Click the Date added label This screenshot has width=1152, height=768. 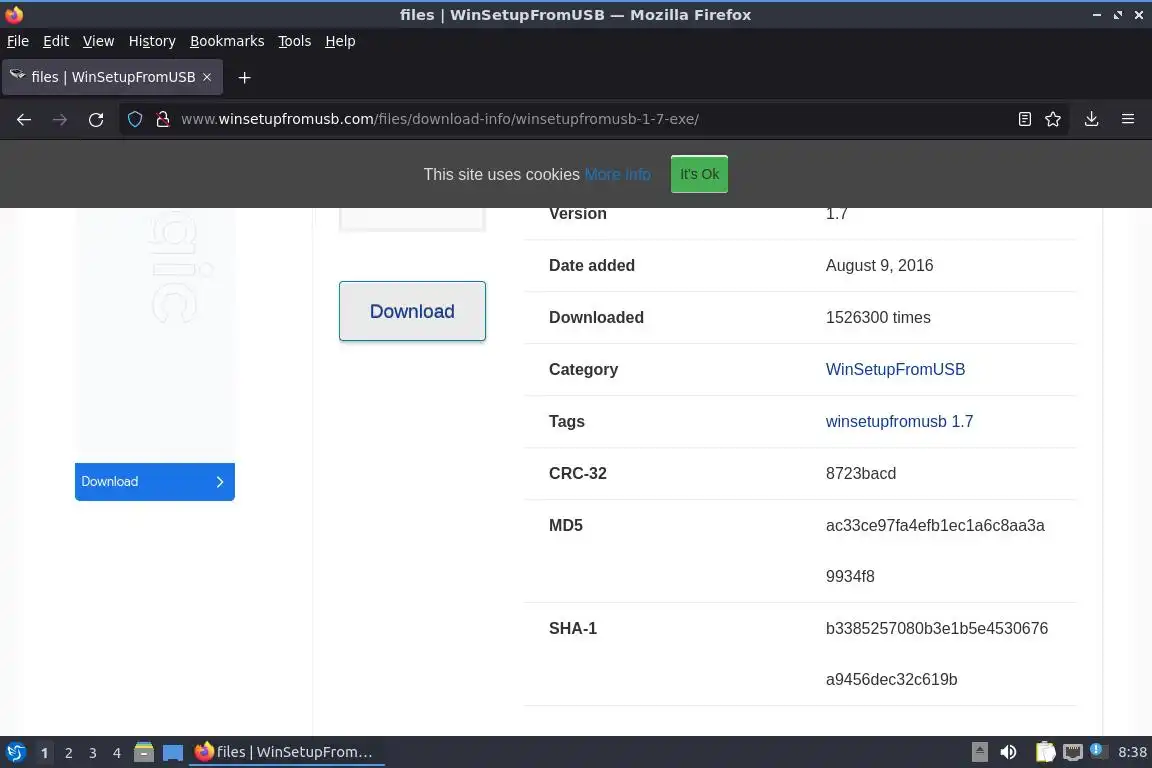592,265
